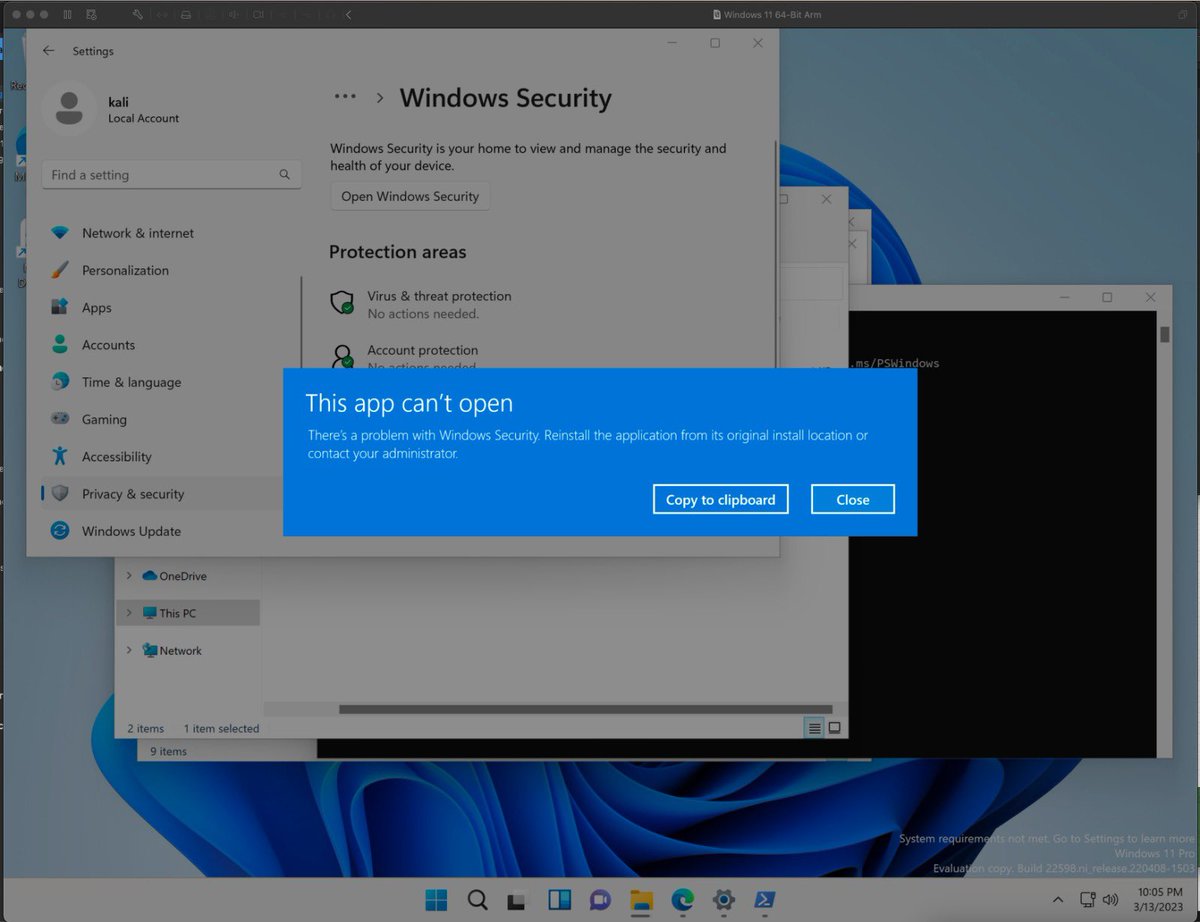Click Open Windows Security button
The image size is (1200, 922).
pyautogui.click(x=410, y=196)
